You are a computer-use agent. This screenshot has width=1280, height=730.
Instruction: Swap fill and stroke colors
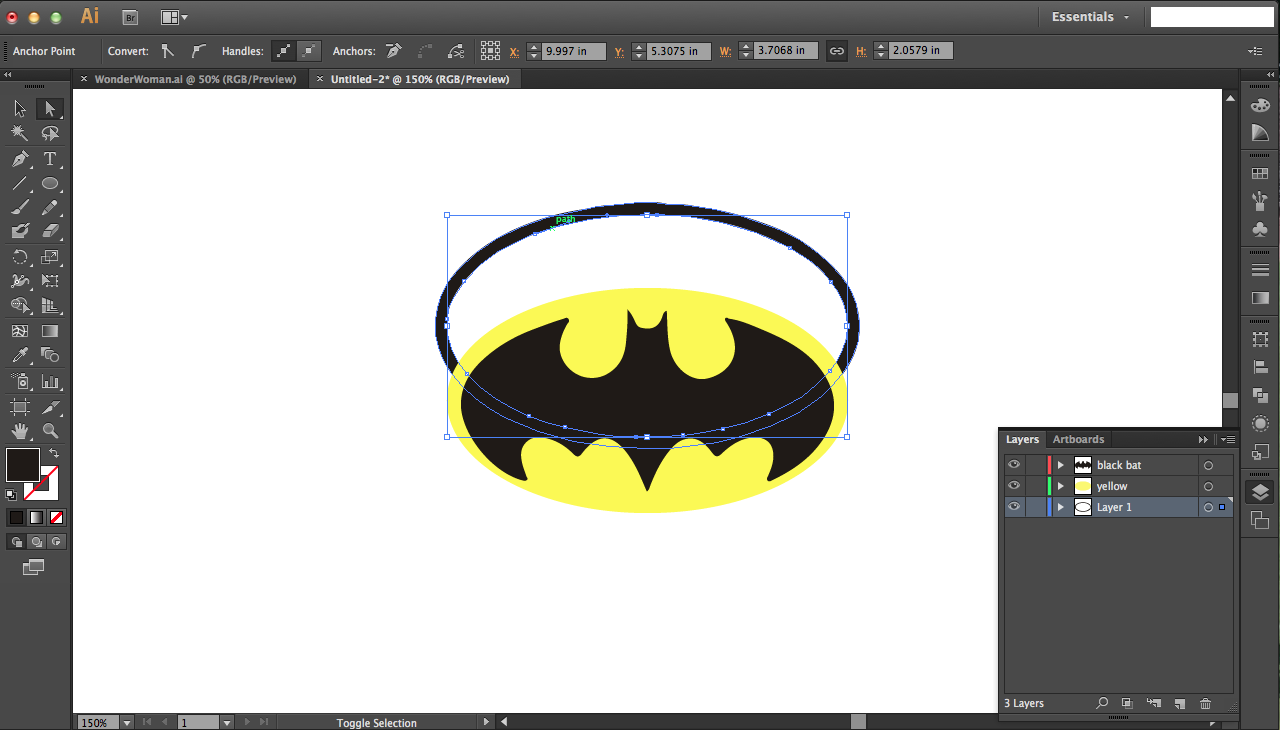click(54, 453)
